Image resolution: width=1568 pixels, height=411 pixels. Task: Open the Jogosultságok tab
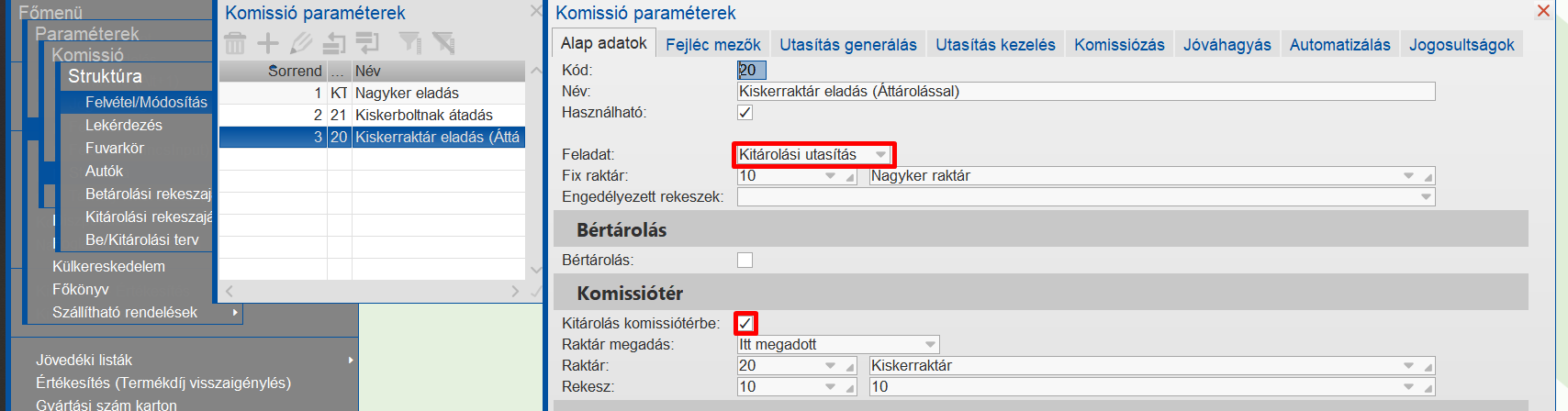pyautogui.click(x=1462, y=45)
